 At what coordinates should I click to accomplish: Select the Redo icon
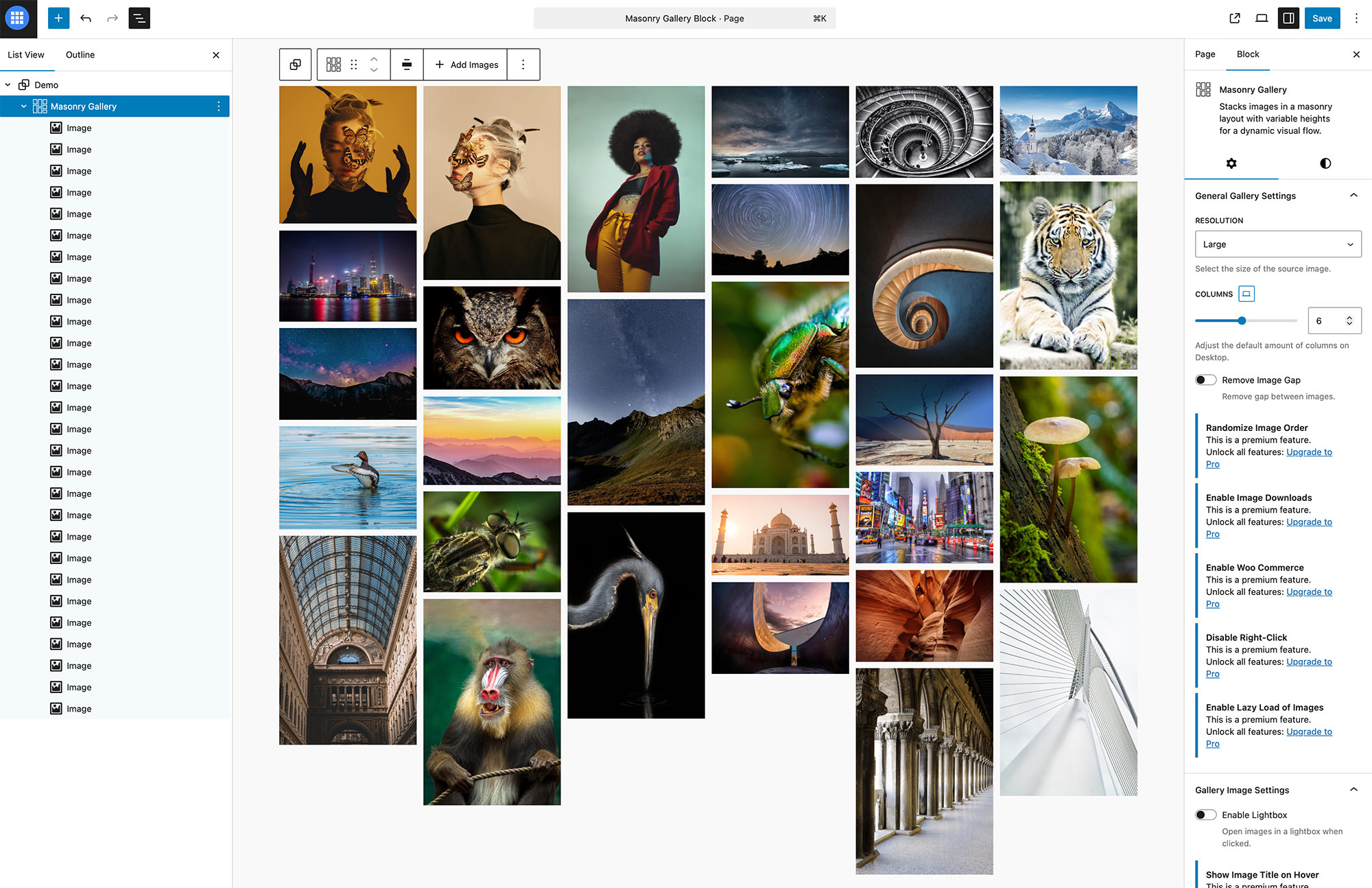point(112,18)
